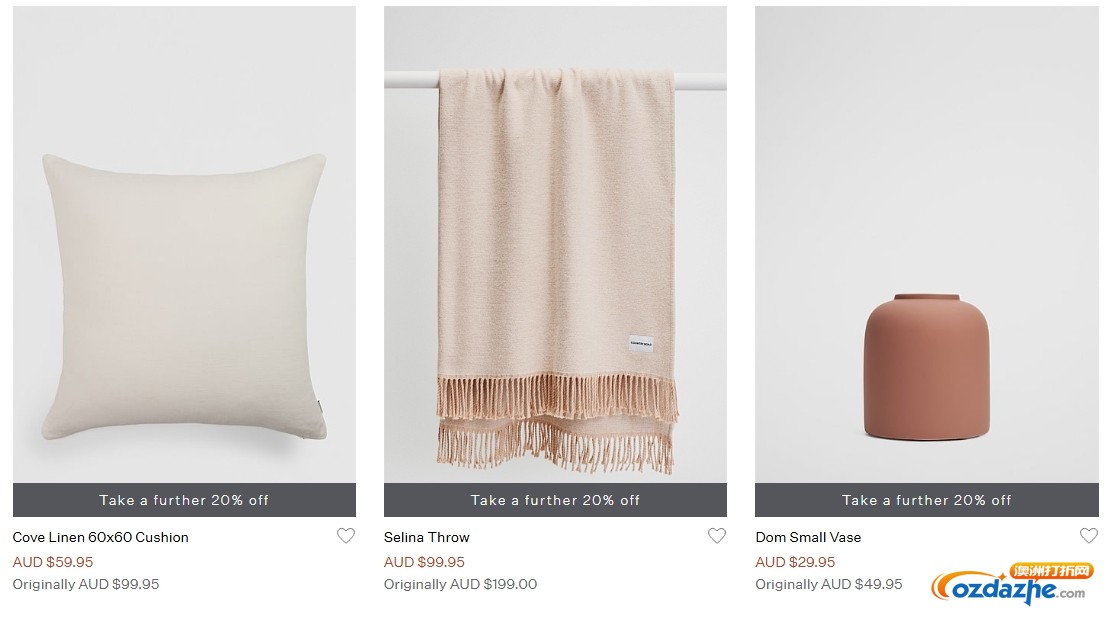Click the ozdazhe.com watermark logo
1116x618 pixels.
pos(1011,584)
